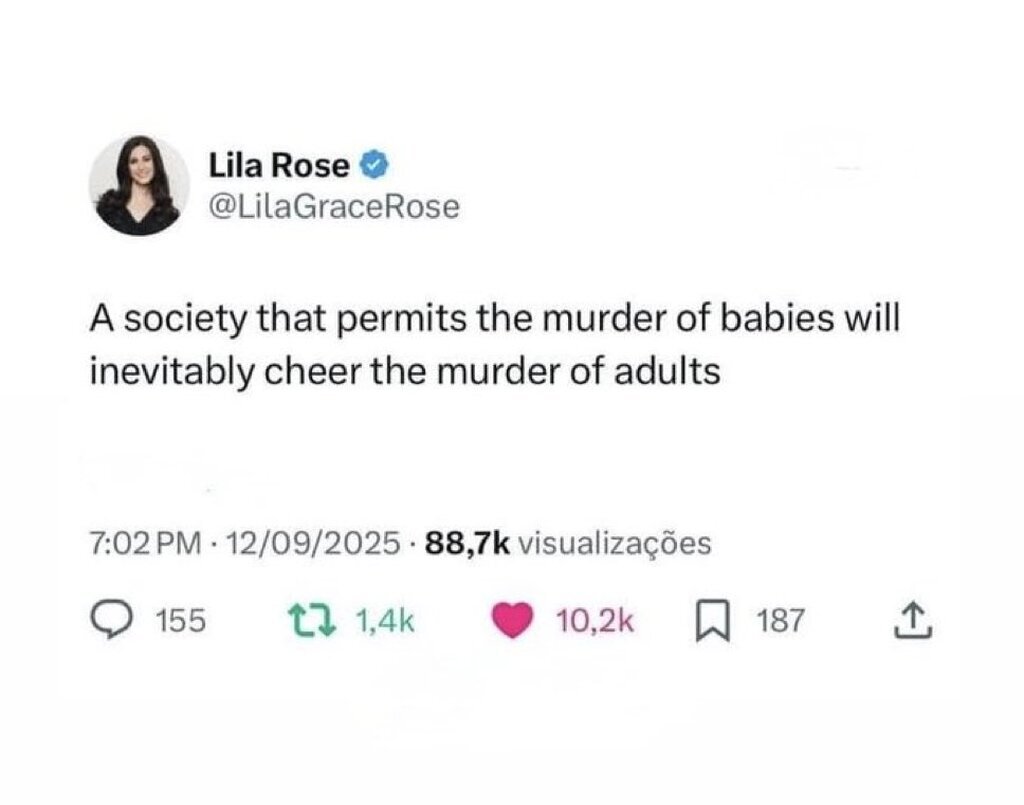The width and height of the screenshot is (1024, 805).
Task: Open the @LilaGraceRose handle
Action: tap(334, 207)
